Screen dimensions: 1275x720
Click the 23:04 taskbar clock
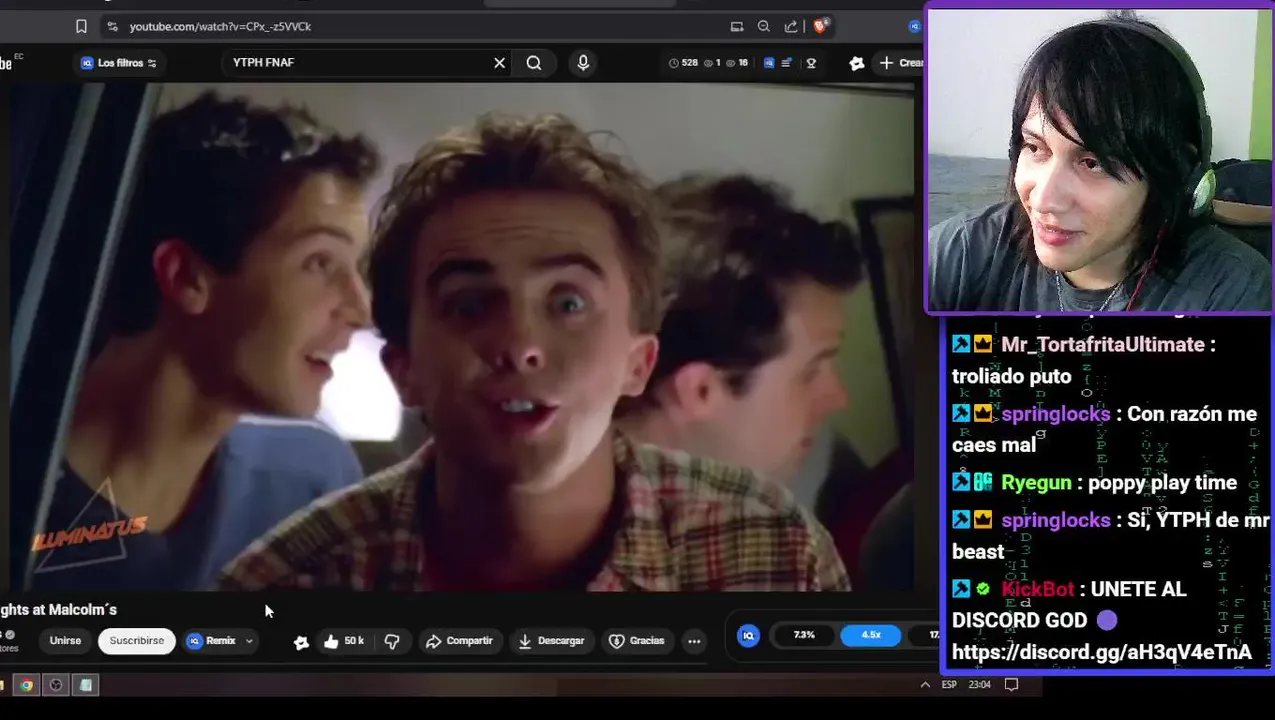click(x=980, y=685)
